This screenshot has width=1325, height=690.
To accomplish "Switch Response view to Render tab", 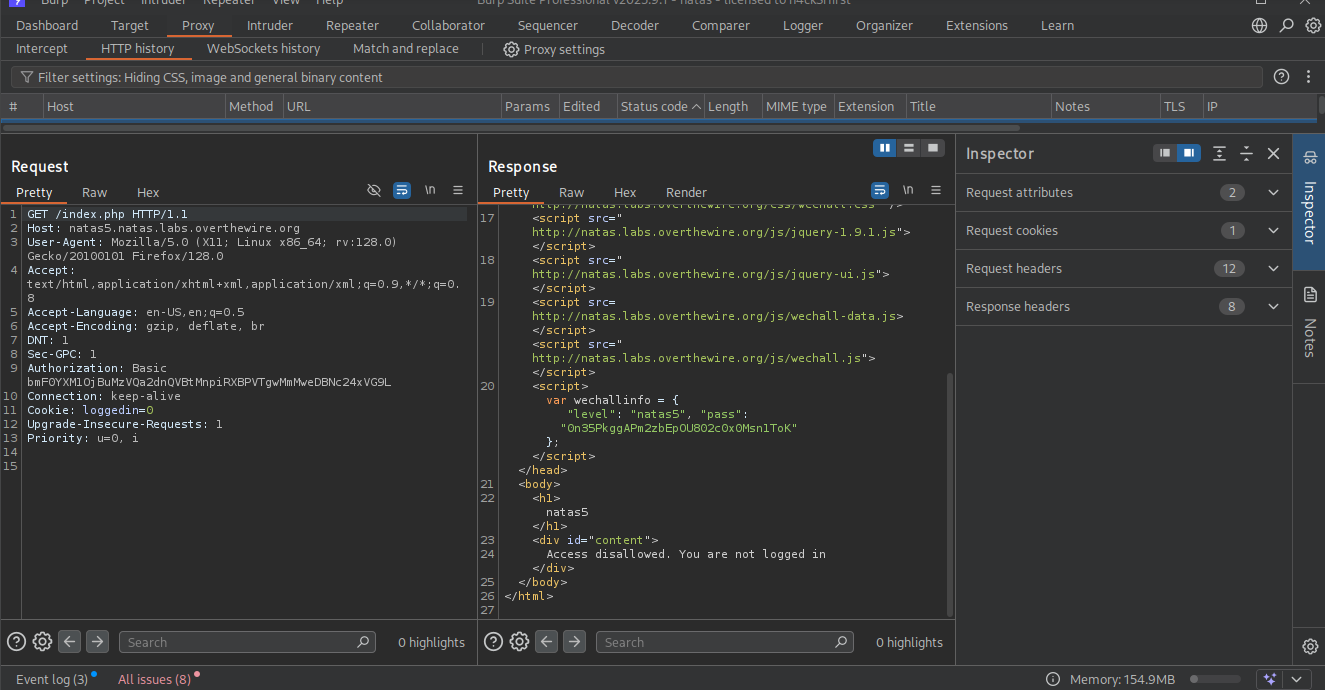I will pos(686,192).
